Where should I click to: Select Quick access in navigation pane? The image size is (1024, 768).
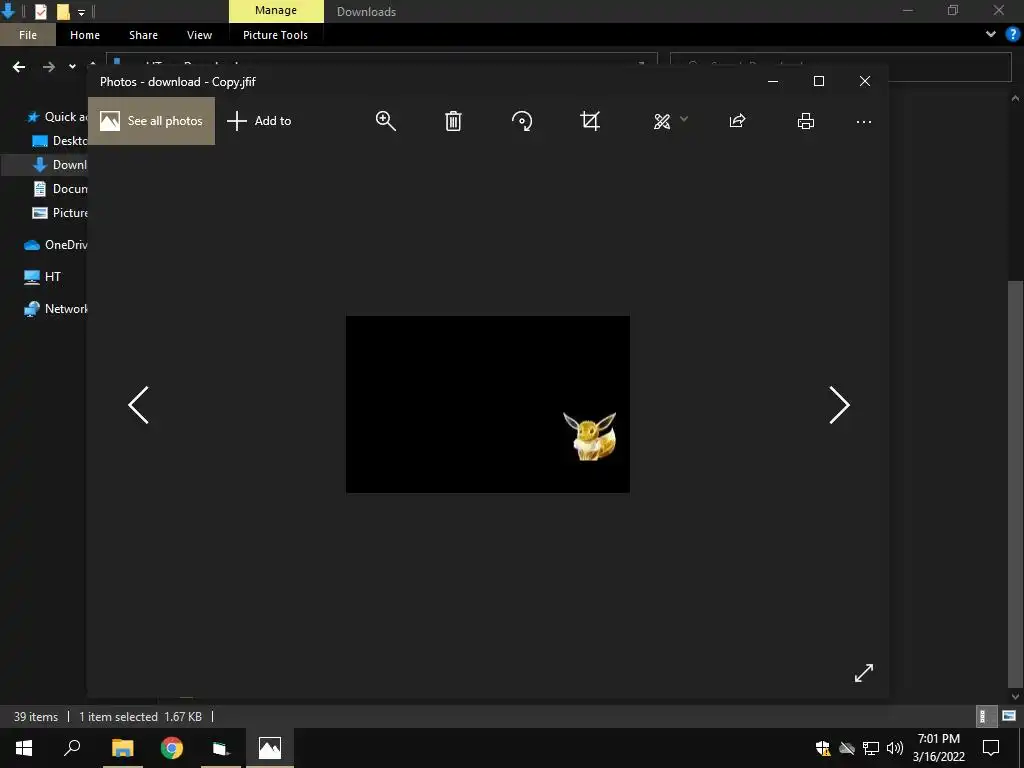pyautogui.click(x=56, y=117)
